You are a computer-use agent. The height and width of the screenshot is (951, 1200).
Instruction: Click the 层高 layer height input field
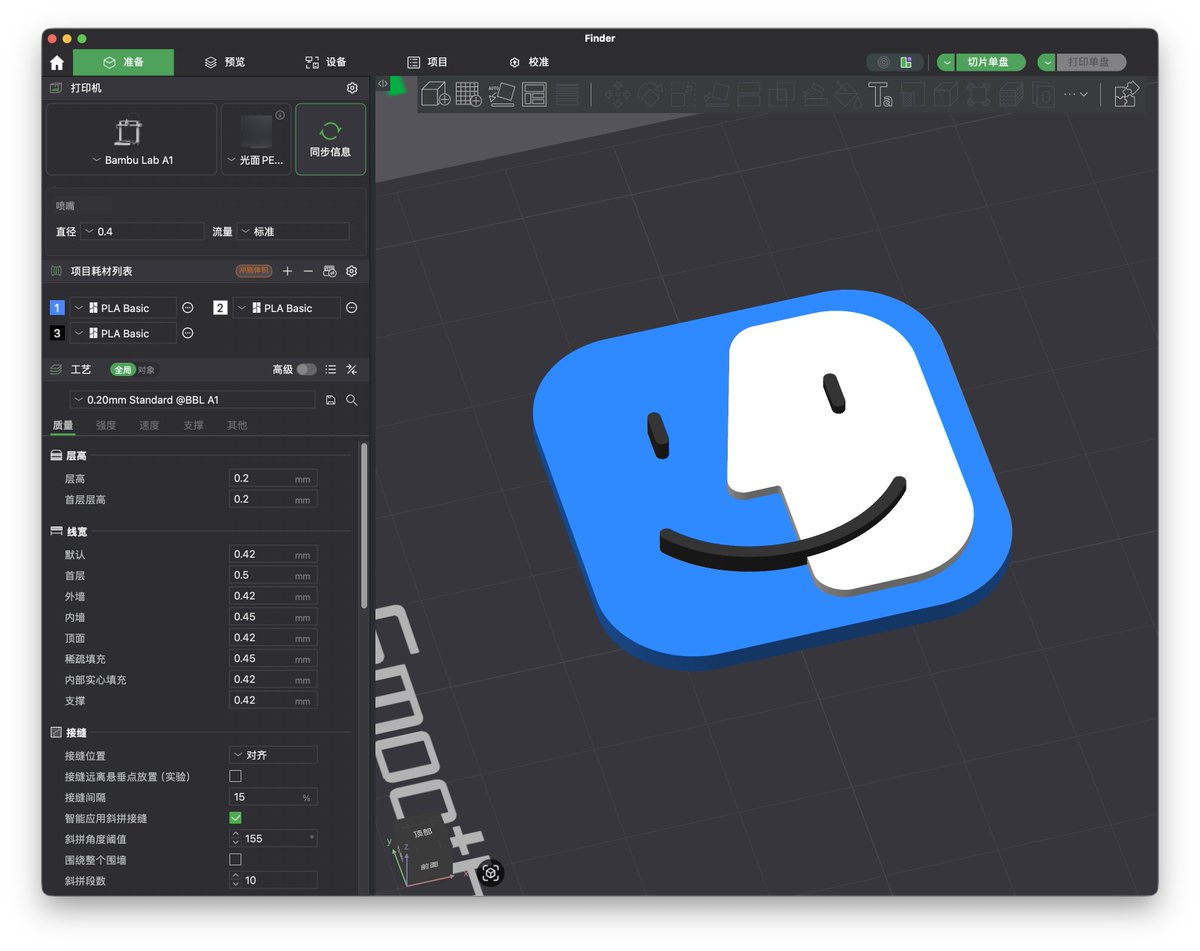coord(273,478)
